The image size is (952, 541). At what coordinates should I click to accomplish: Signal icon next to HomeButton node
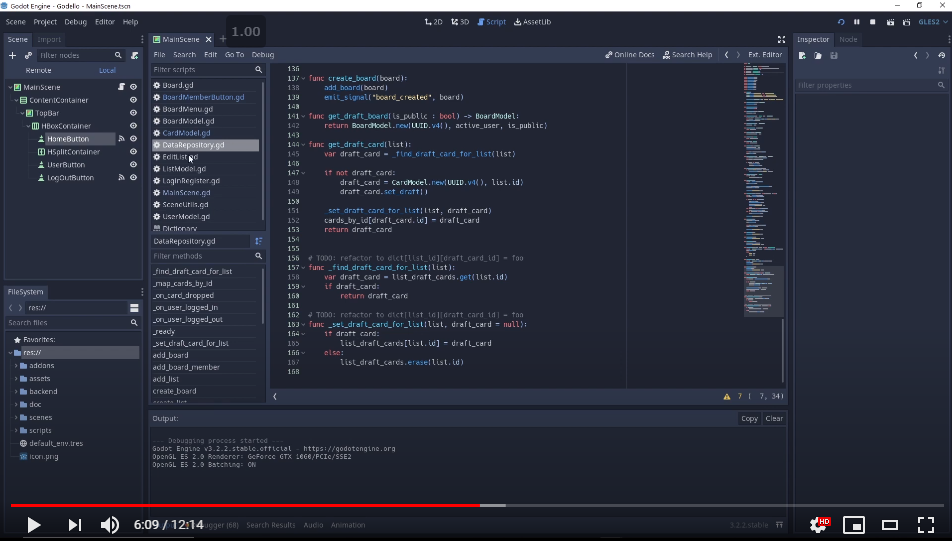tap(121, 138)
